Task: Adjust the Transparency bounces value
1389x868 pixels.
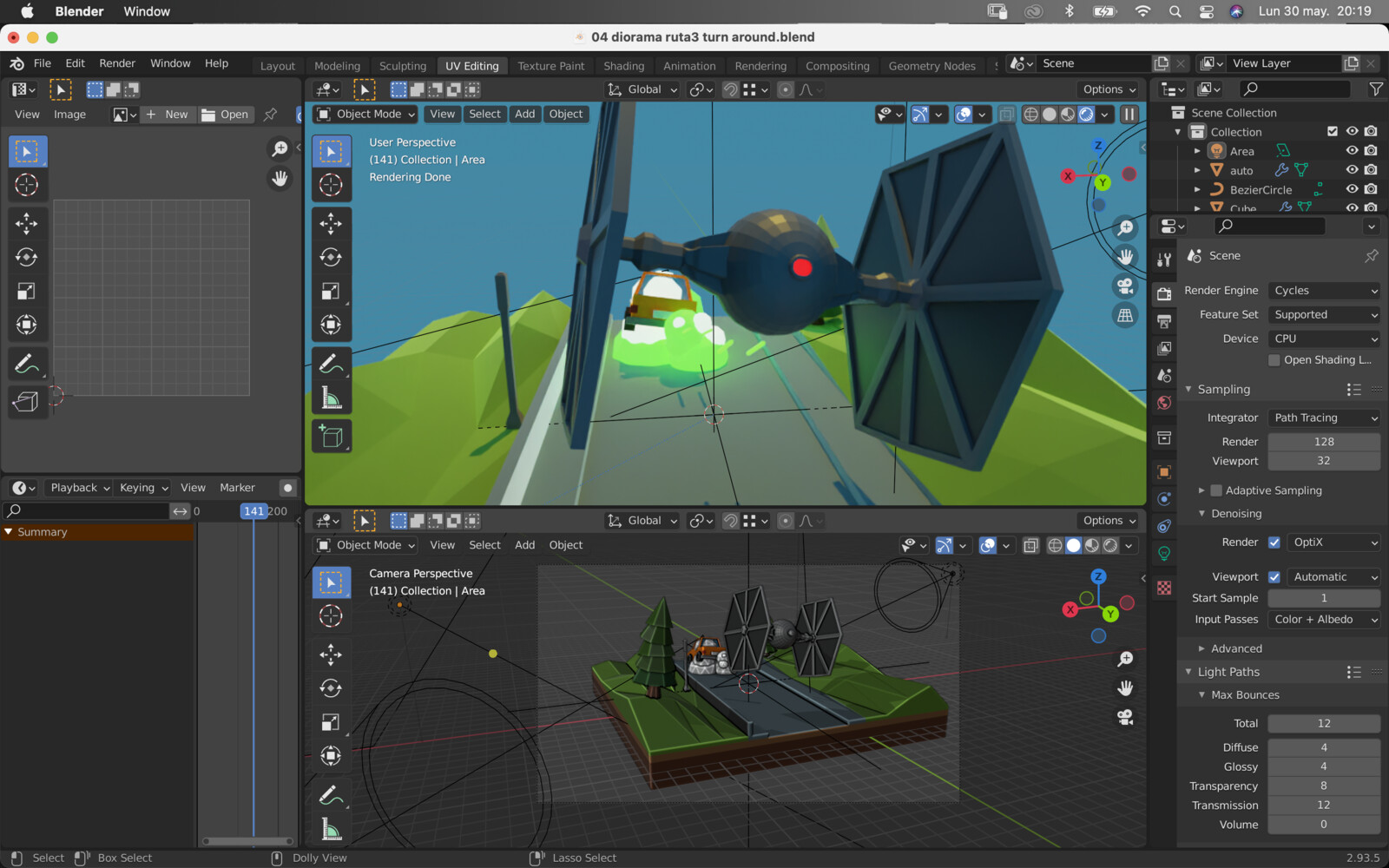Action: pos(1324,786)
